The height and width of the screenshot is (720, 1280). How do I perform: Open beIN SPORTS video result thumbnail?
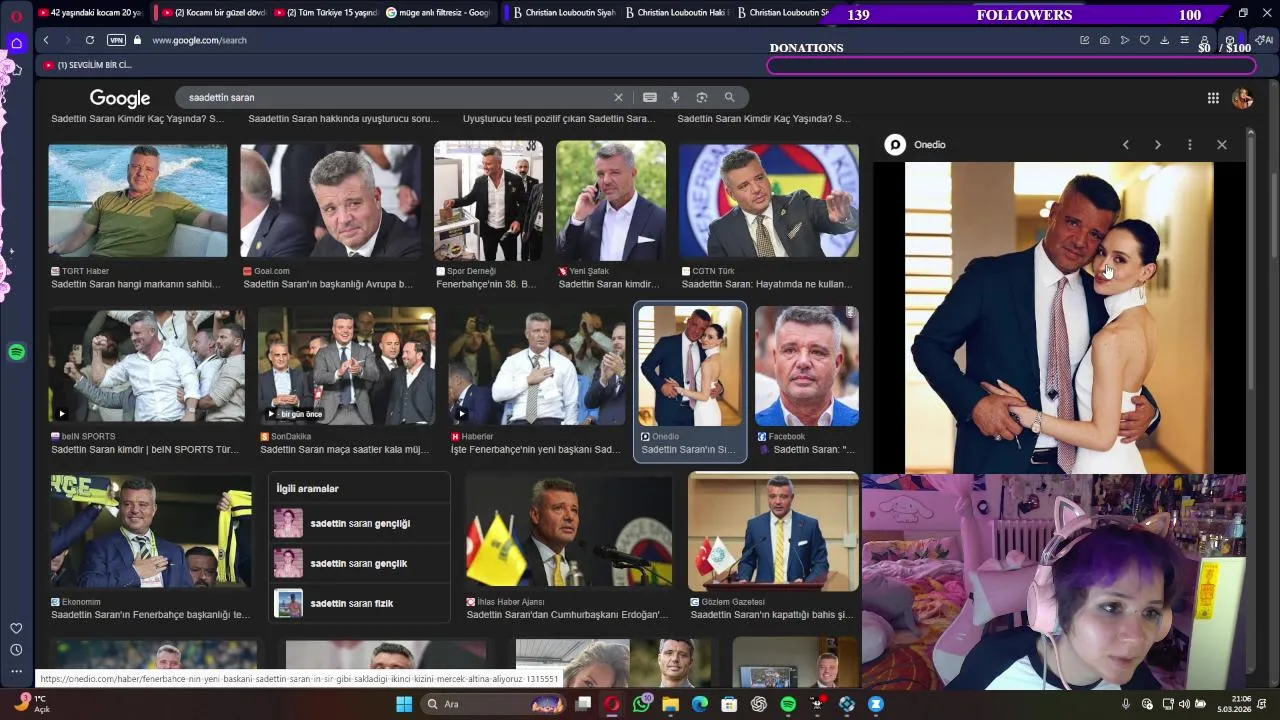147,366
